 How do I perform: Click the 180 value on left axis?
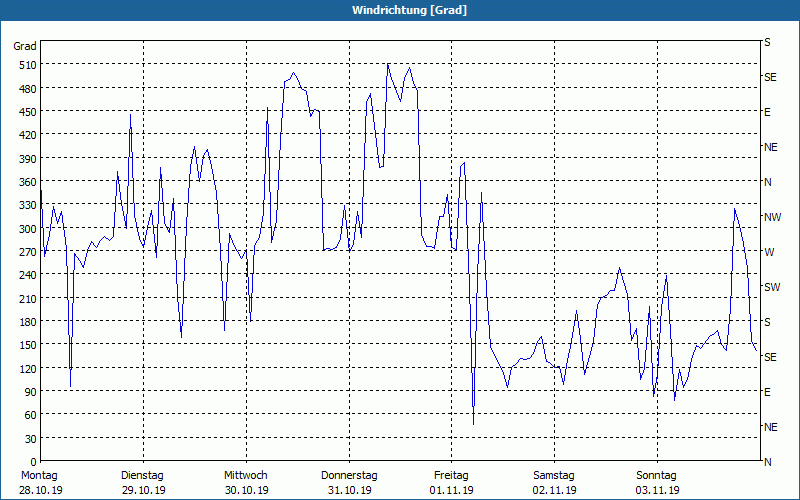coord(28,322)
